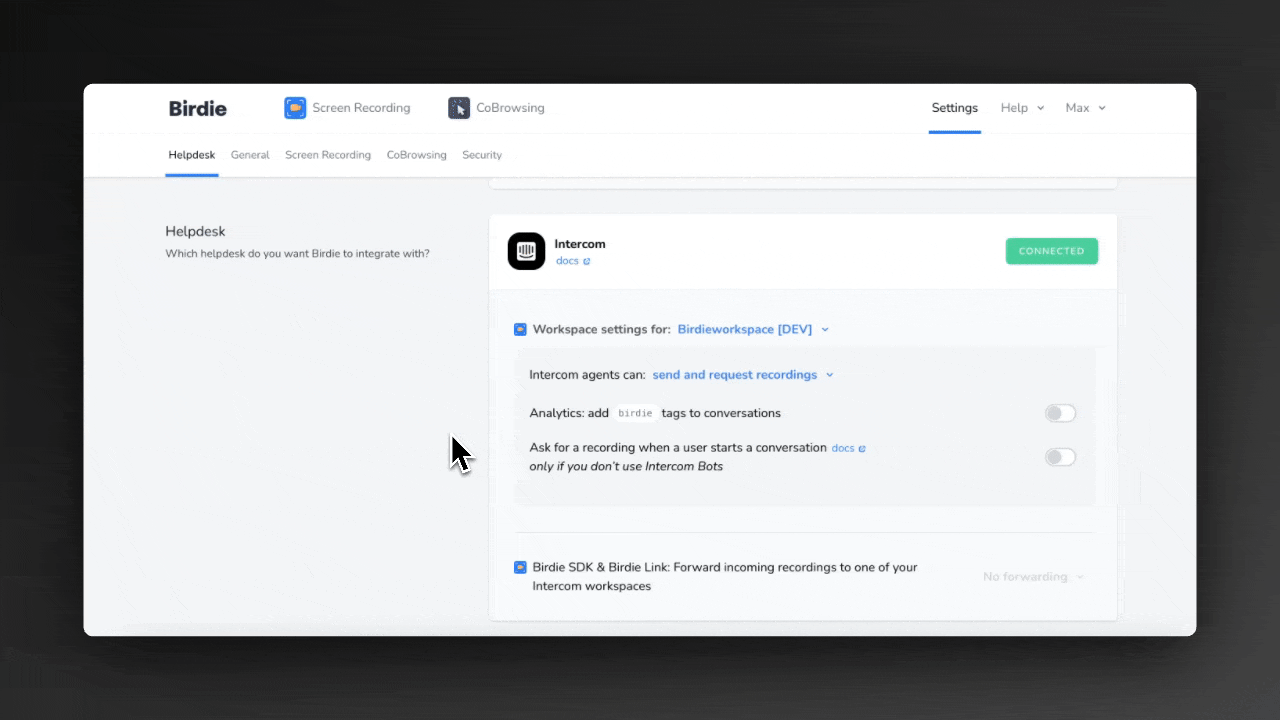This screenshot has width=1280, height=720.
Task: Click external link icon beside recording docs
Action: (862, 449)
